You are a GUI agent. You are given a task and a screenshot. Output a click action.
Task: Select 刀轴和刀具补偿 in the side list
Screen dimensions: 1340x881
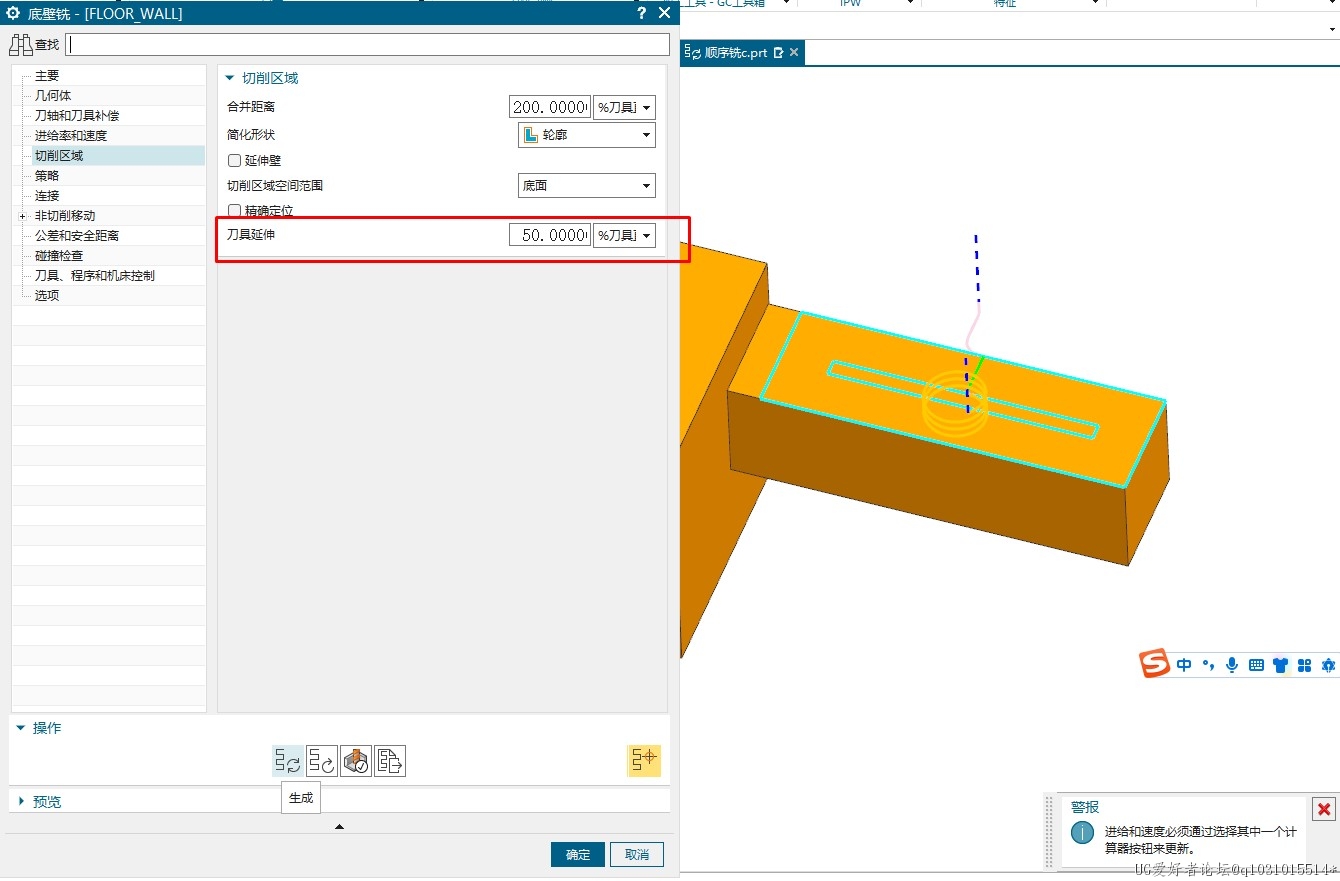tap(77, 116)
